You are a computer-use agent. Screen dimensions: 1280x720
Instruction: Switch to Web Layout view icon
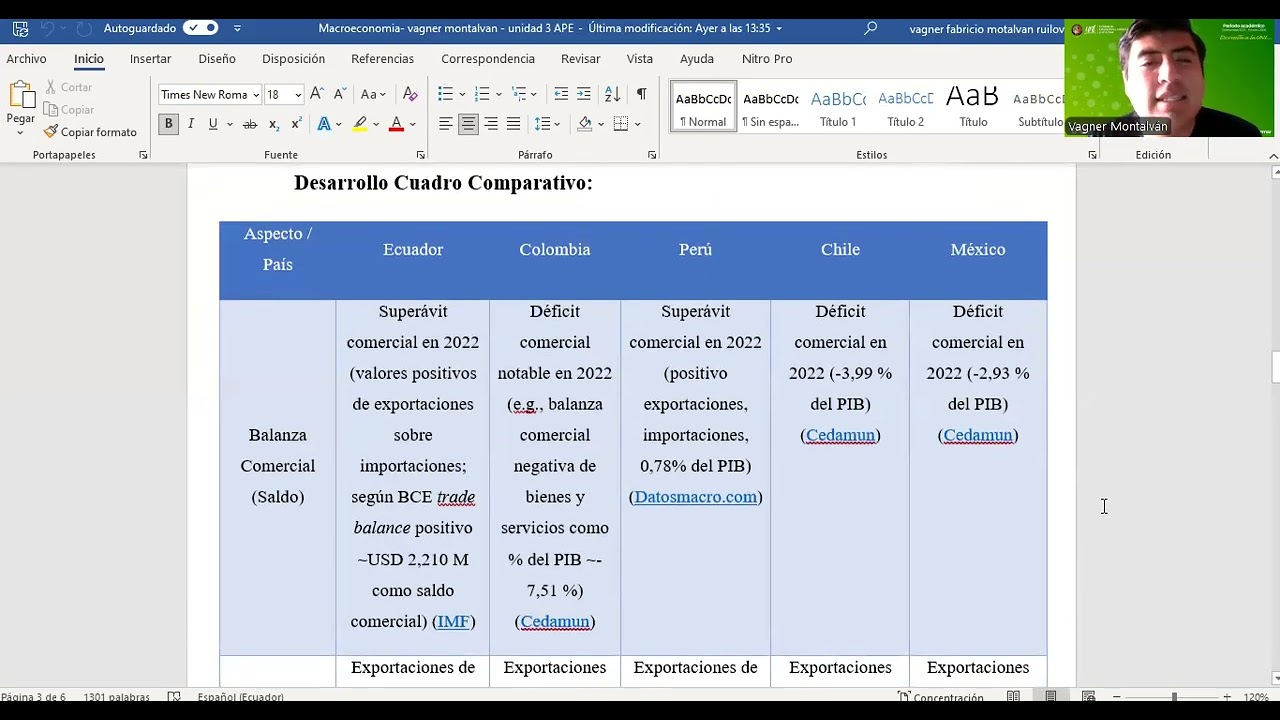1088,696
